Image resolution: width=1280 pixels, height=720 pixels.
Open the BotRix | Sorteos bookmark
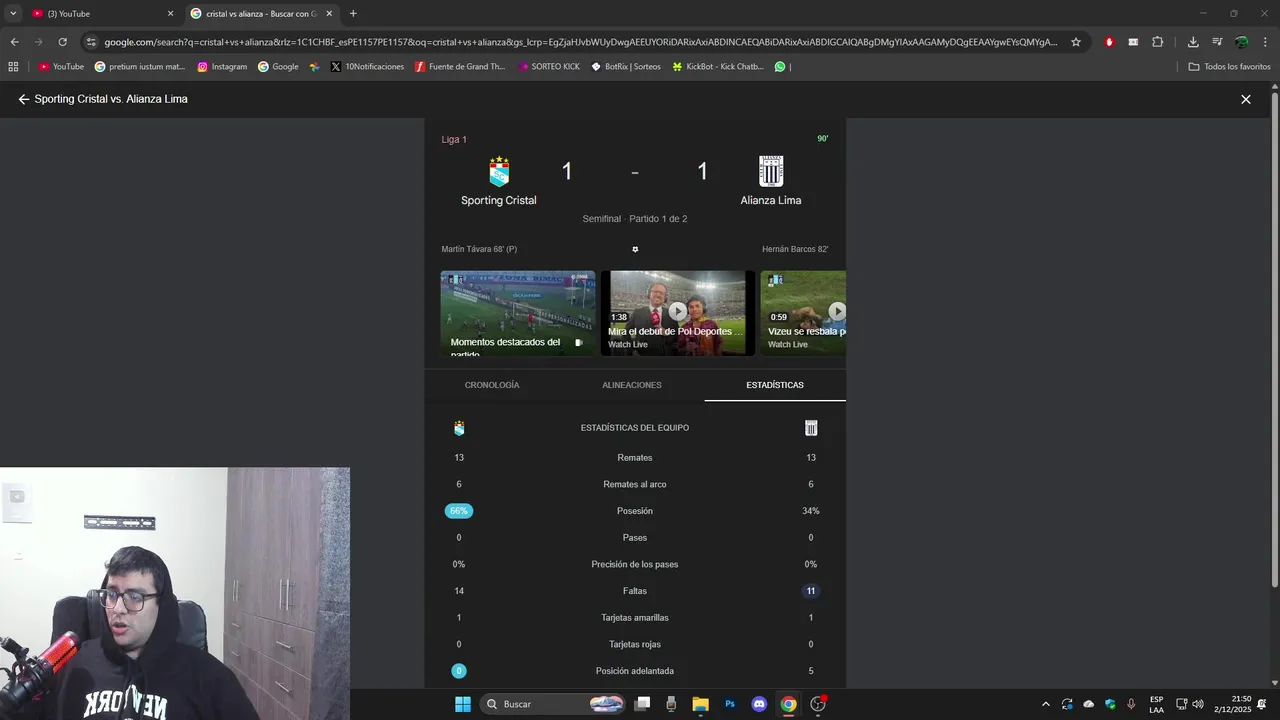click(x=626, y=67)
